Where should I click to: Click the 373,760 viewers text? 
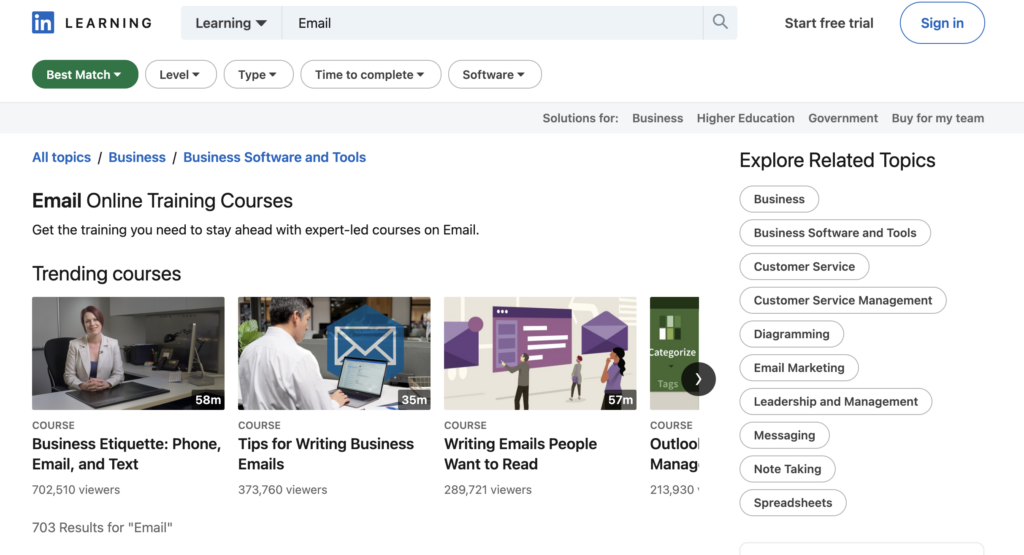click(282, 490)
